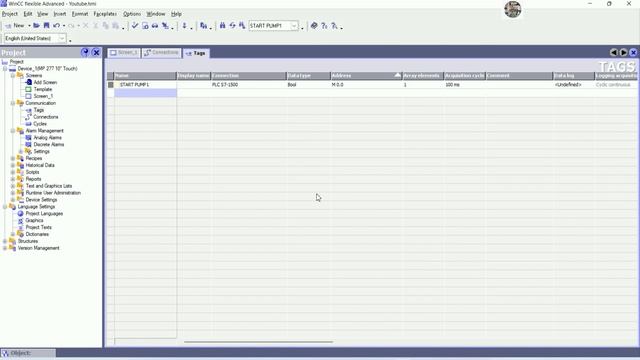
Task: Switch to the Screen_1 tab
Action: (124, 53)
